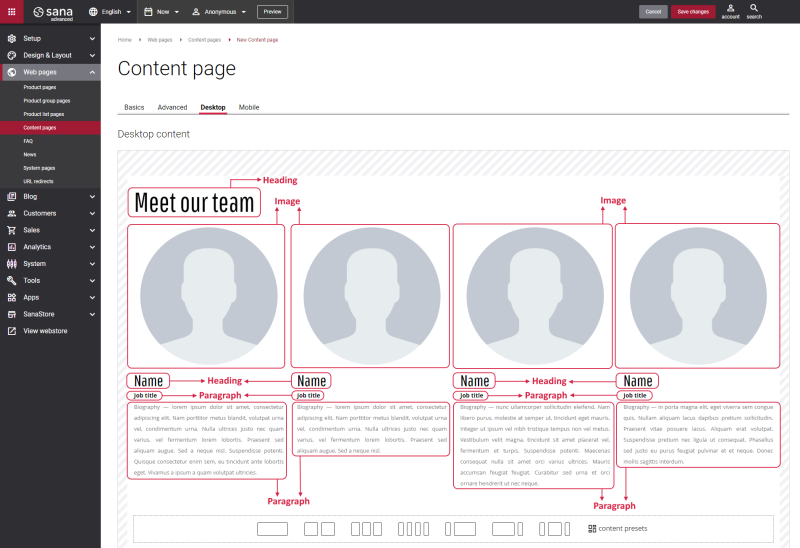Click View webstore in sidebar
The height and width of the screenshot is (548, 800).
(45, 330)
